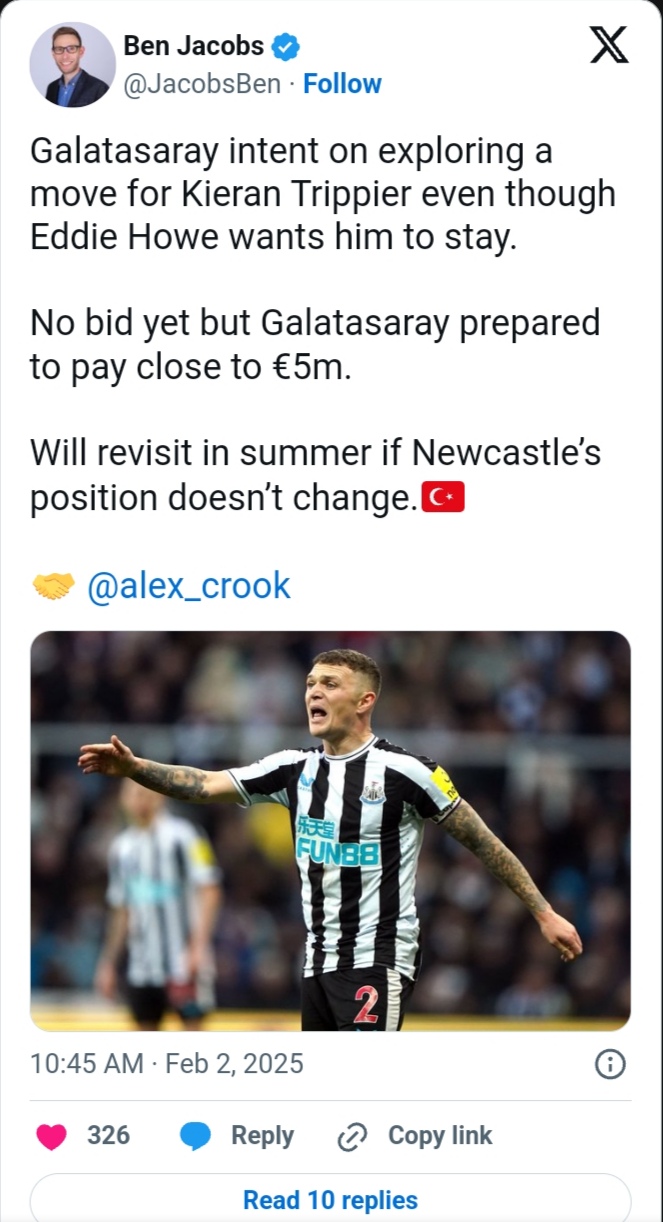Screen dimensions: 663x1222
Task: Open Ben Jacobs' profile picture
Action: tap(72, 64)
